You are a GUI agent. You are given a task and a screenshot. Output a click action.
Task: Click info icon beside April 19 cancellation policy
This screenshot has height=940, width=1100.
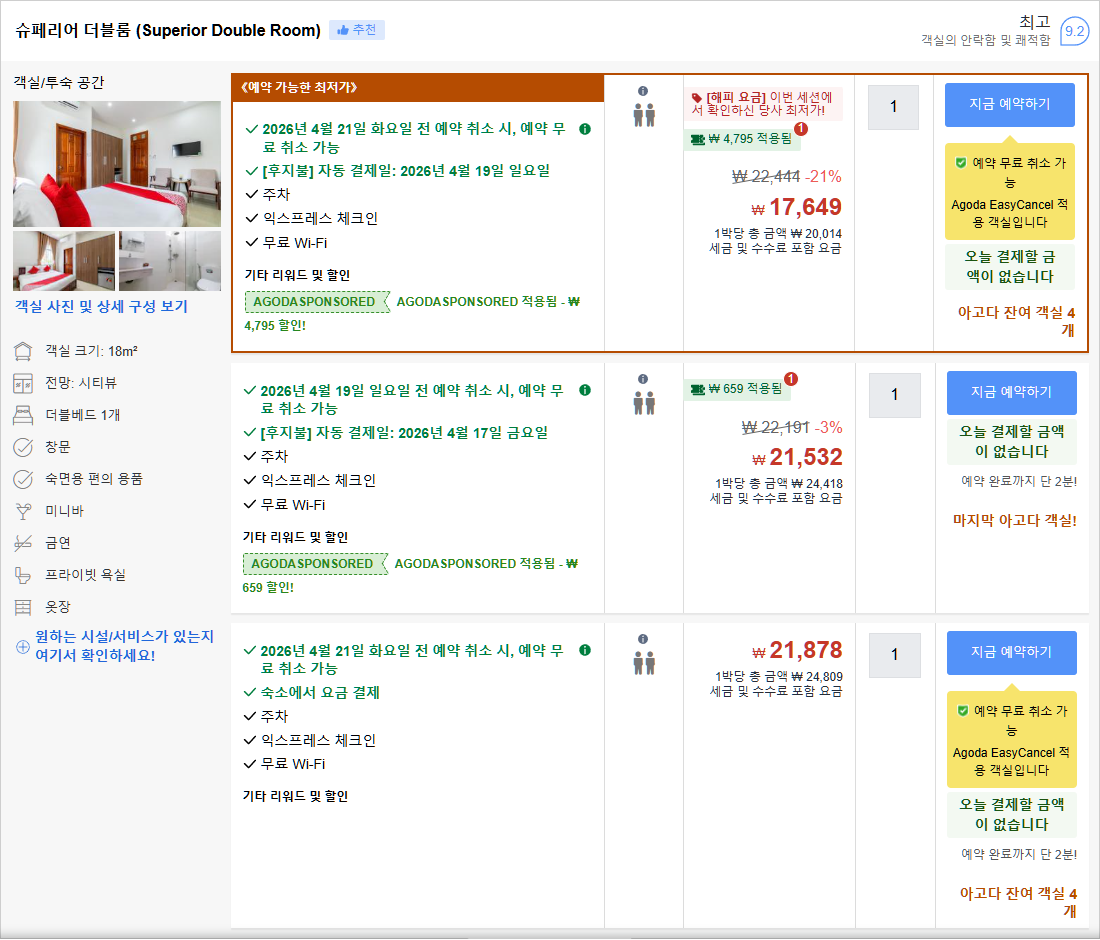point(585,390)
